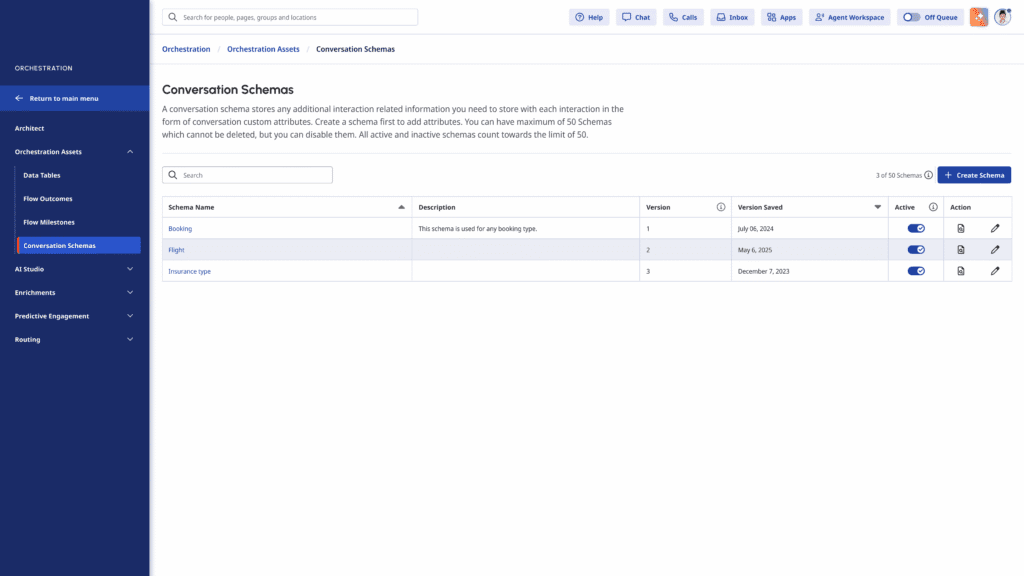
Task: Click the info icon beside 3 of 50 Schemas
Action: click(928, 175)
